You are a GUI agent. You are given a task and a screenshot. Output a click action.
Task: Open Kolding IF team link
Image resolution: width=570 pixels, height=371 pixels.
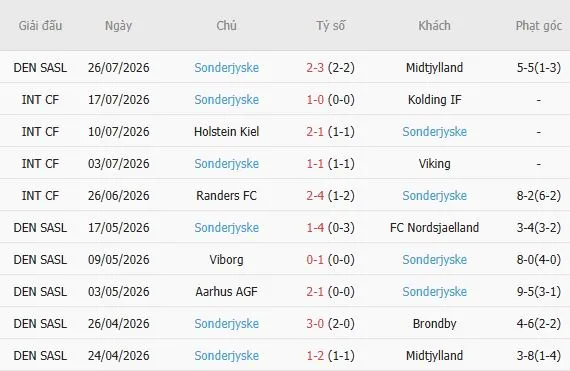(x=434, y=100)
